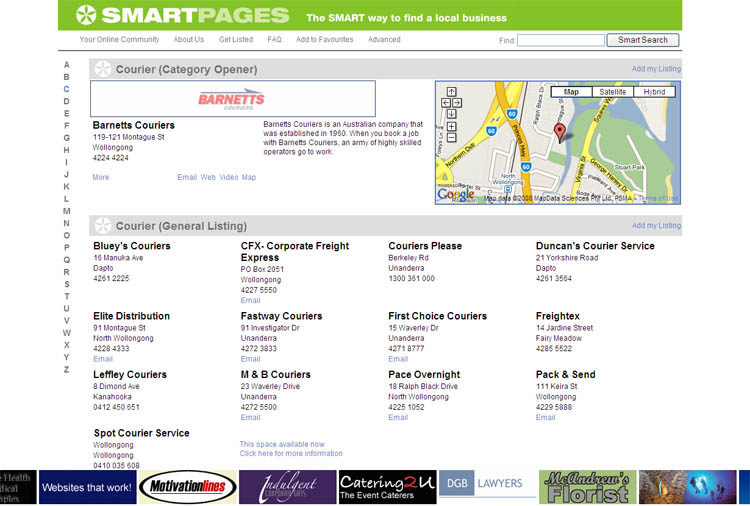Jump to letter W in index

coord(66,333)
